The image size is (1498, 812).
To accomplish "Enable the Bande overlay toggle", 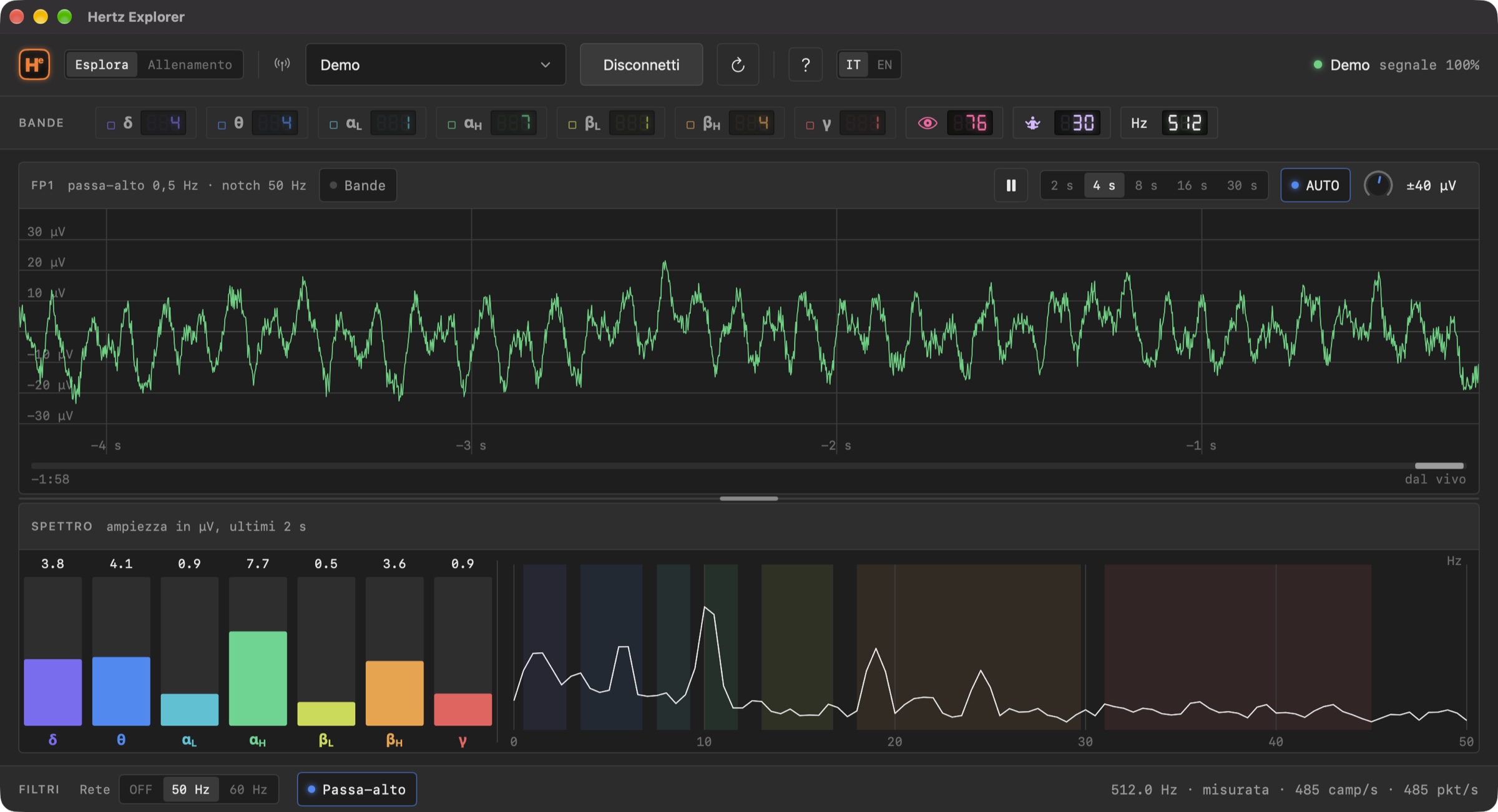I will pyautogui.click(x=358, y=185).
